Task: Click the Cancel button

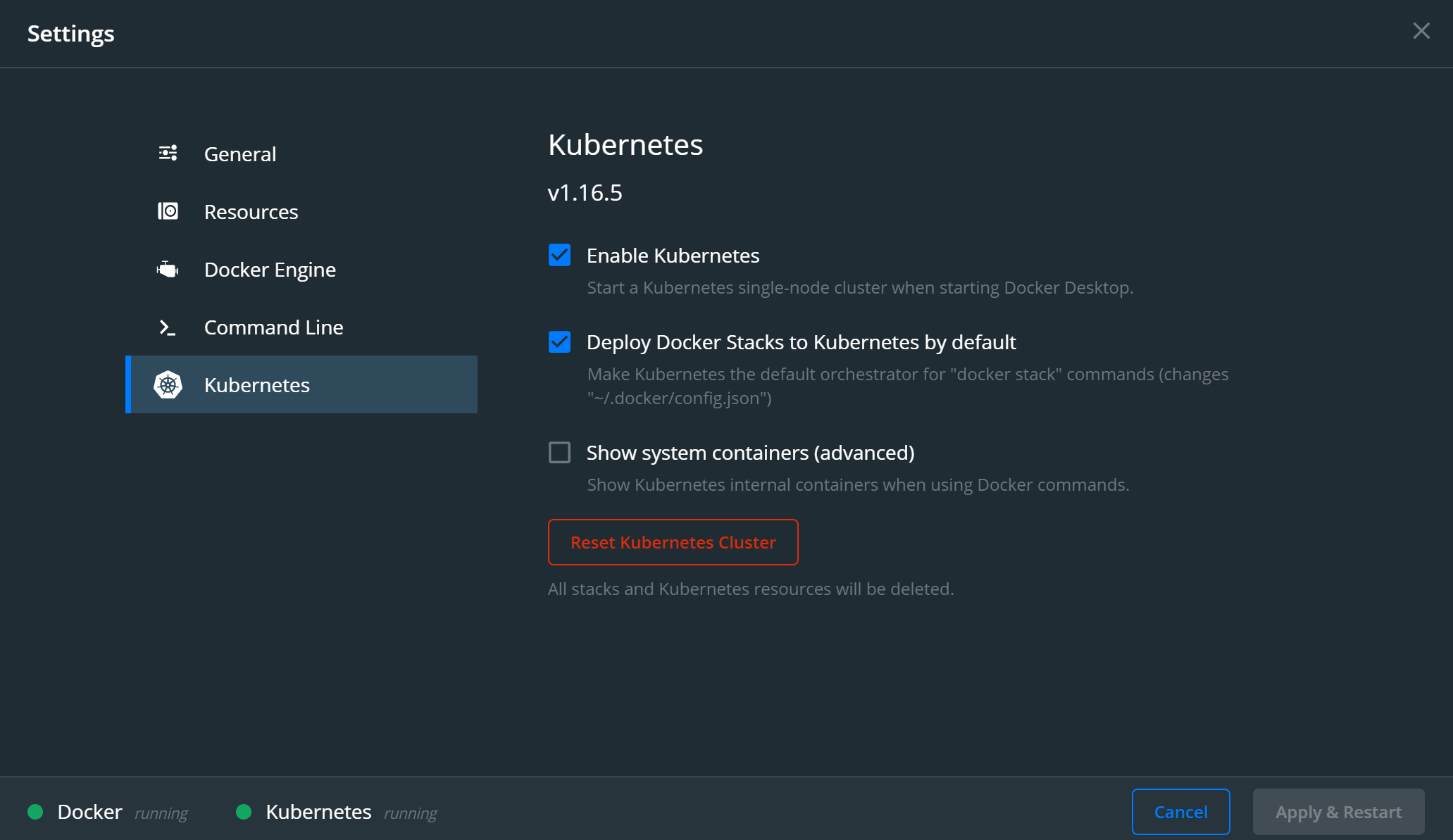Action: pyautogui.click(x=1180, y=812)
